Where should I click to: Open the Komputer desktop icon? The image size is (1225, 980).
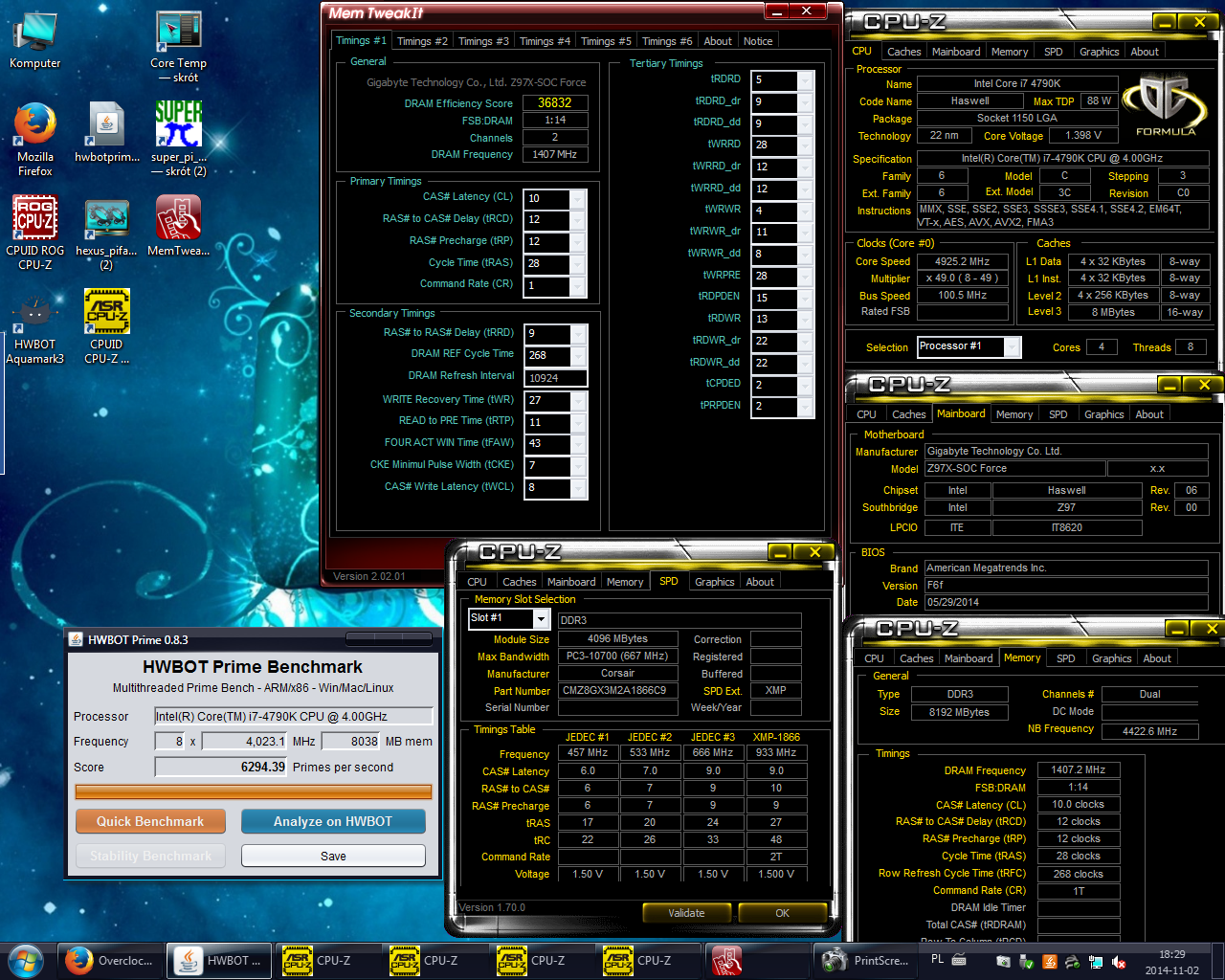[x=35, y=40]
